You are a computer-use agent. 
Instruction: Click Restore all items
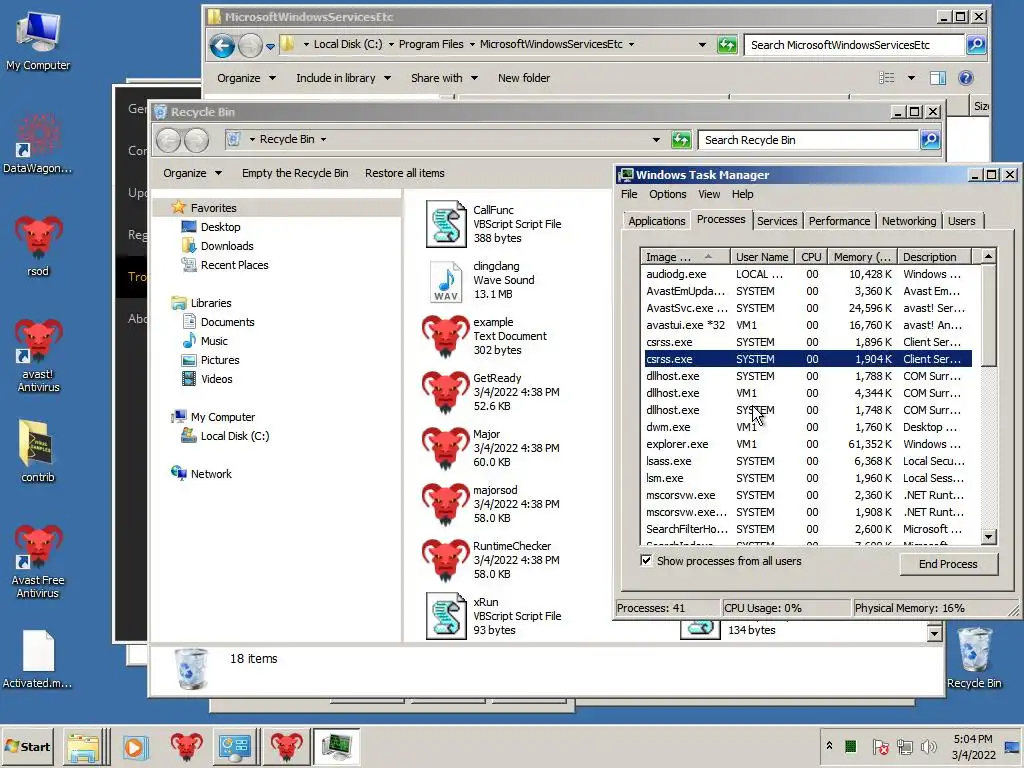pos(404,173)
